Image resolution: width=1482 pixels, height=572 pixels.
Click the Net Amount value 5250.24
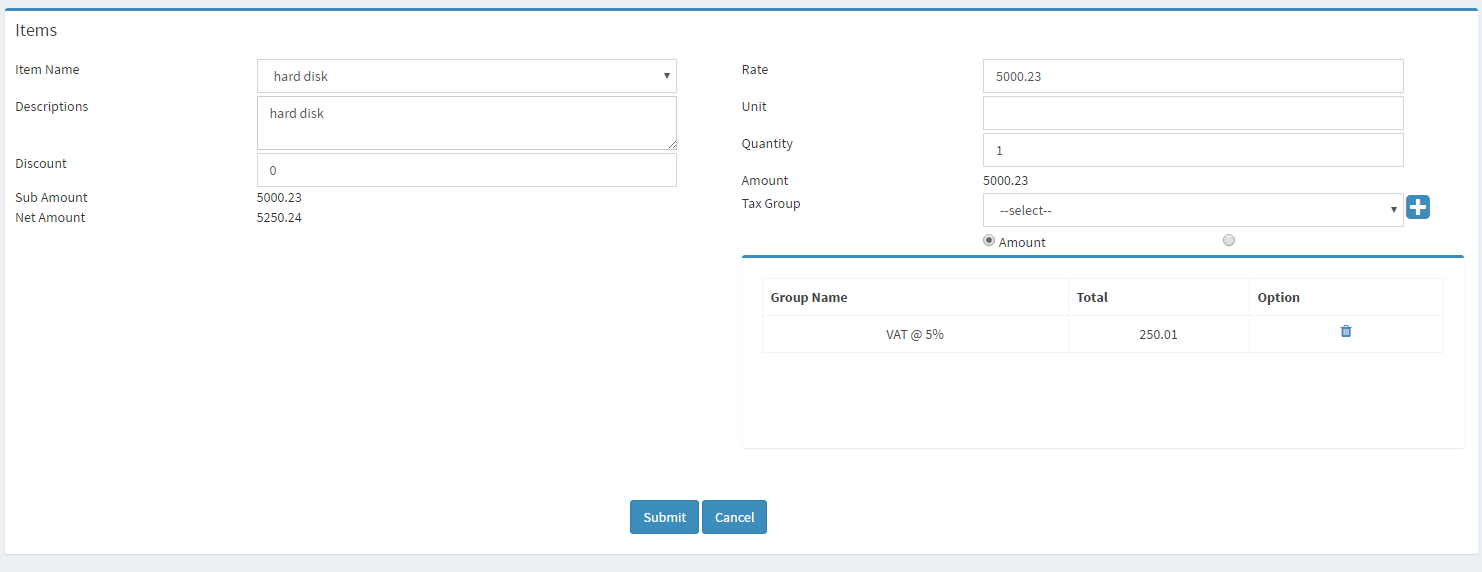point(279,217)
